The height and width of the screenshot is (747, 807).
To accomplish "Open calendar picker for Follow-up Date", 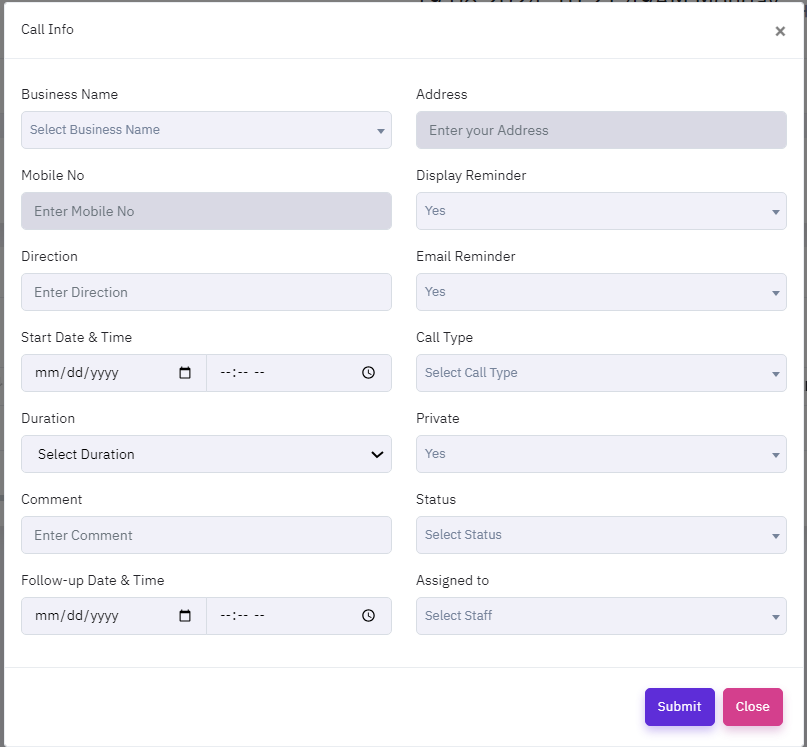I will pyautogui.click(x=185, y=616).
